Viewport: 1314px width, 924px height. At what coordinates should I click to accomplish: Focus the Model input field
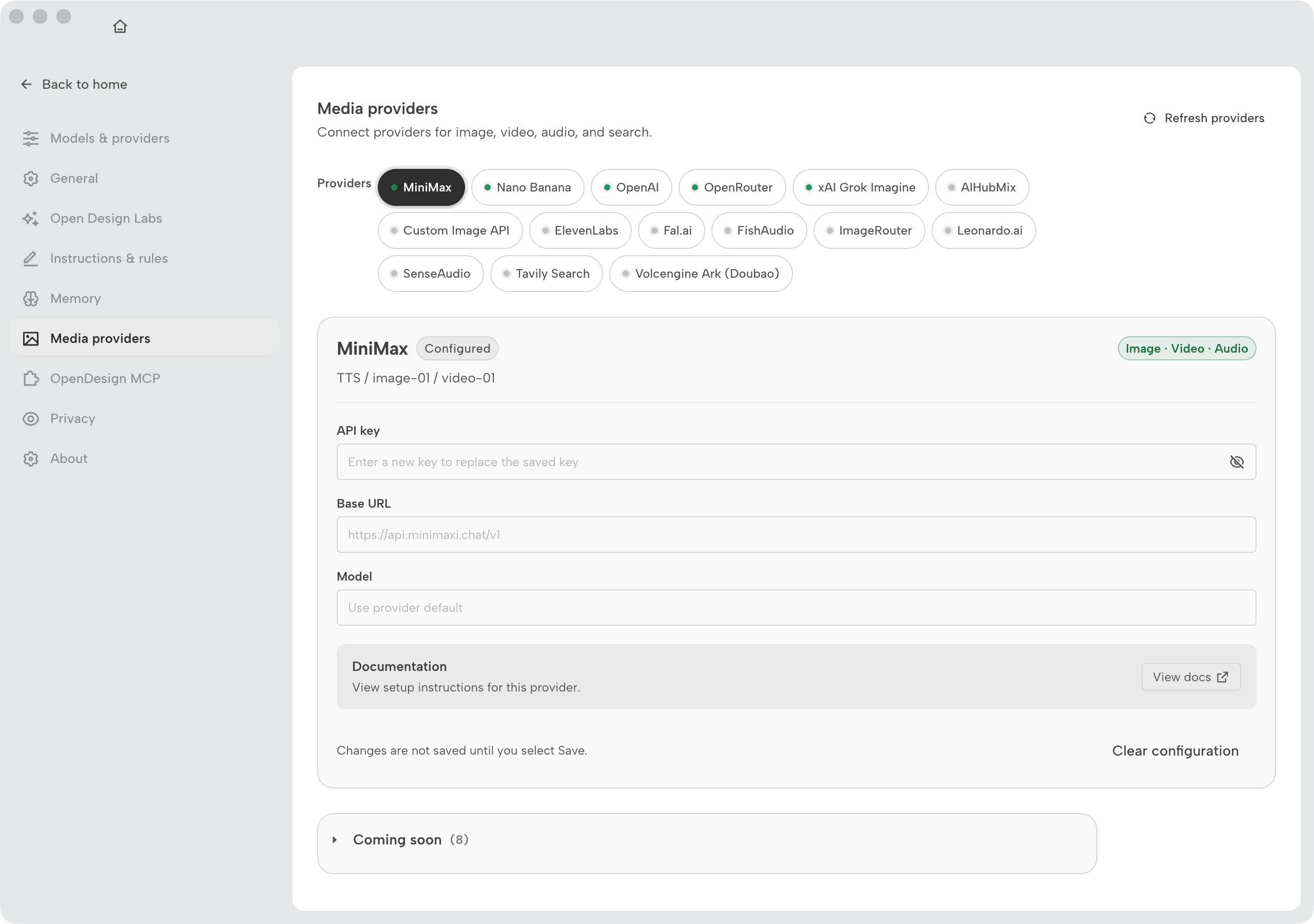[x=796, y=607]
